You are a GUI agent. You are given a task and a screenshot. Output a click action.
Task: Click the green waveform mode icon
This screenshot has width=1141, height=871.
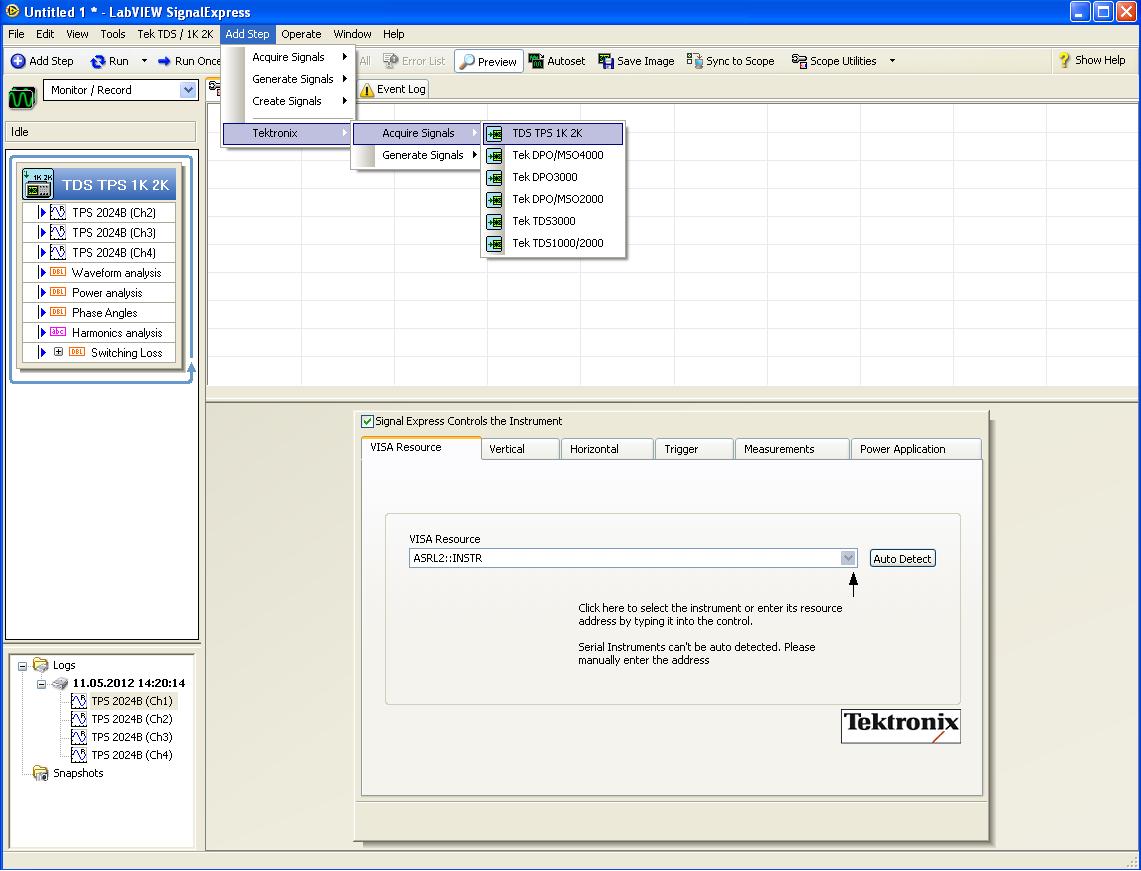tap(22, 98)
